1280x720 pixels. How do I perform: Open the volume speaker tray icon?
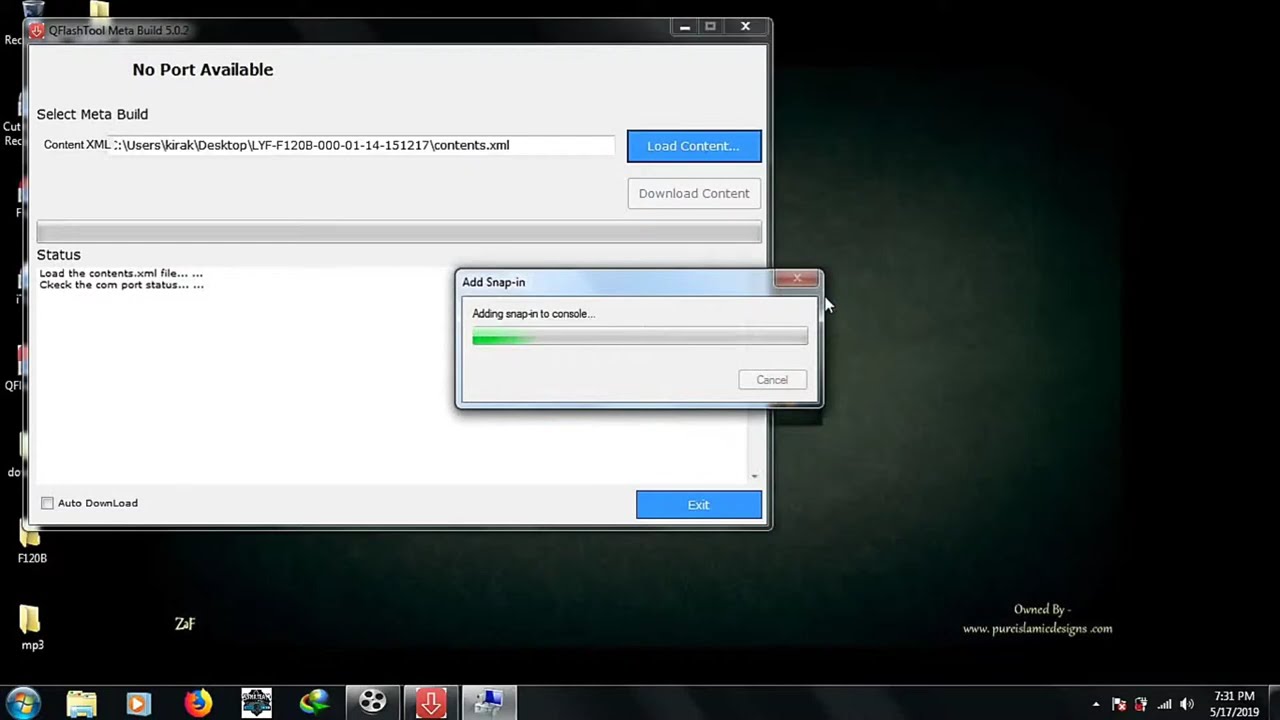tap(1187, 704)
